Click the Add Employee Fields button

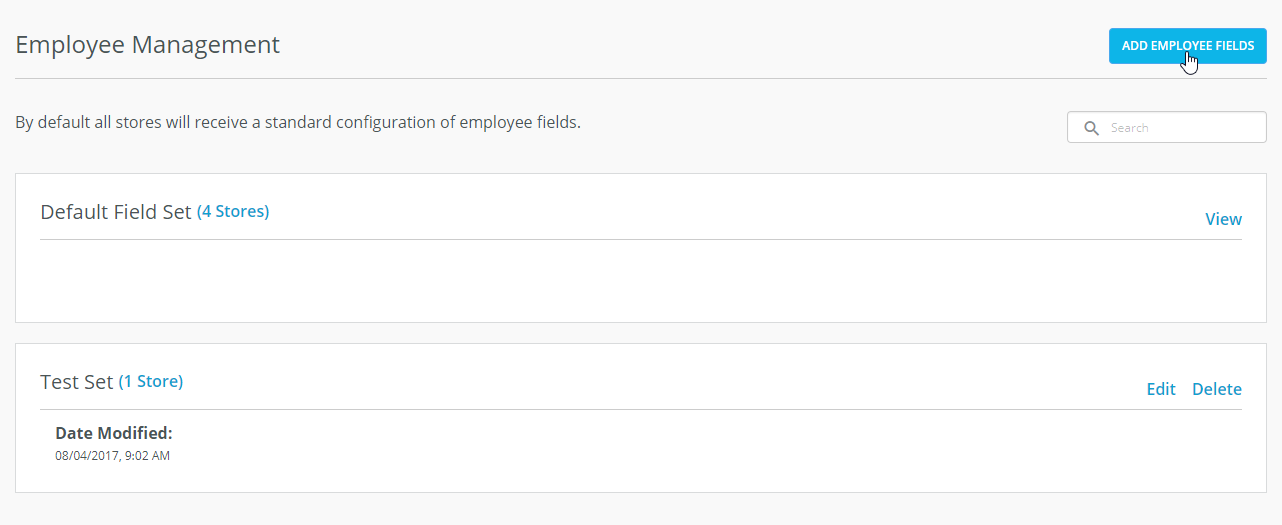click(1187, 46)
